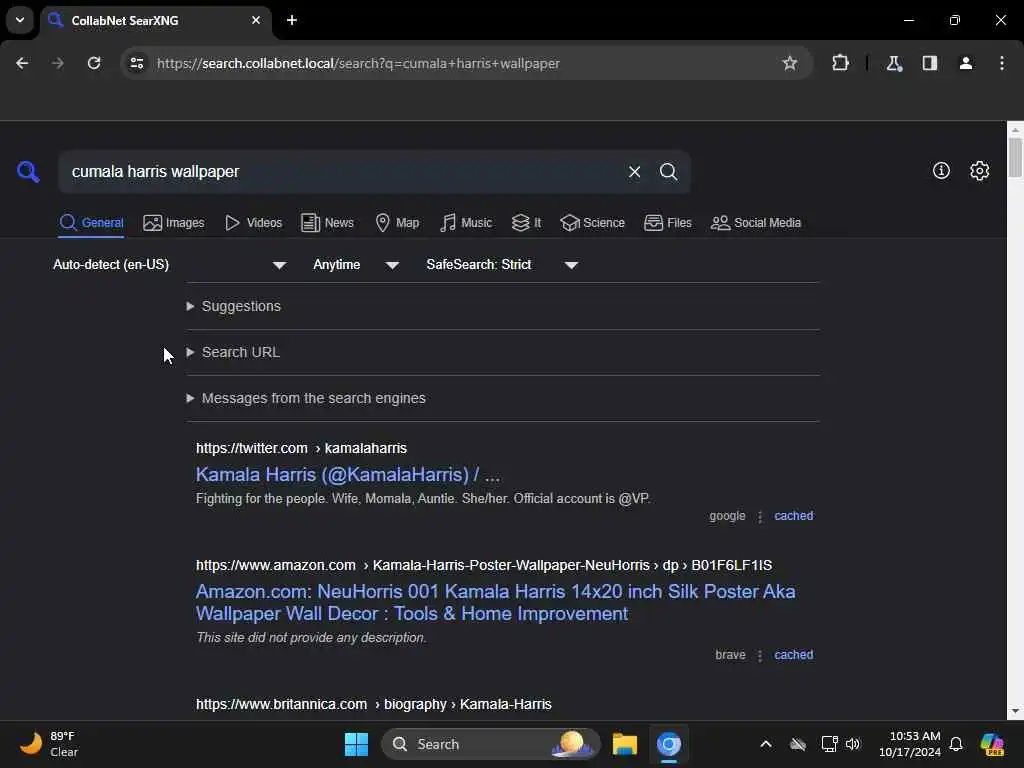This screenshot has height=768, width=1024.
Task: Open weather widget showing 89°F
Action: [x=50, y=744]
